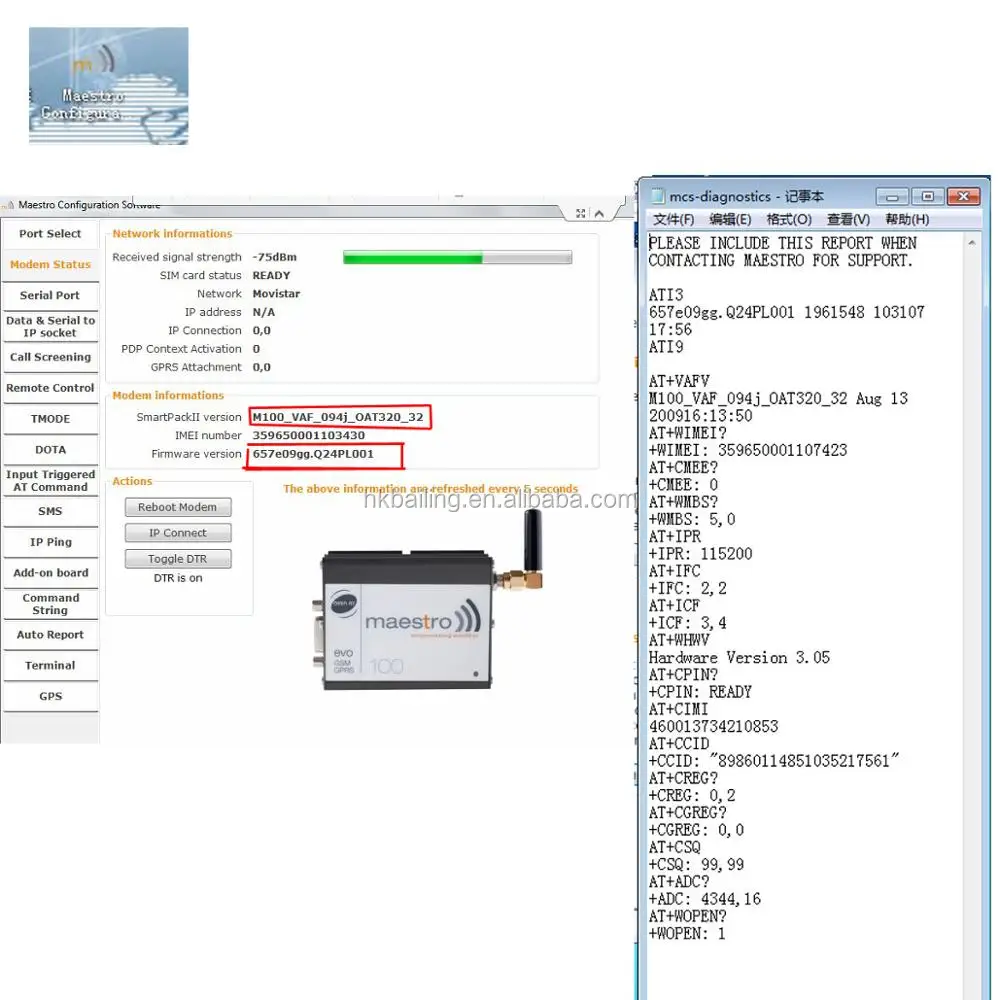Click the +WIMEI: 359650001107423 line in Notepad
This screenshot has width=1000, height=1000.
748,451
